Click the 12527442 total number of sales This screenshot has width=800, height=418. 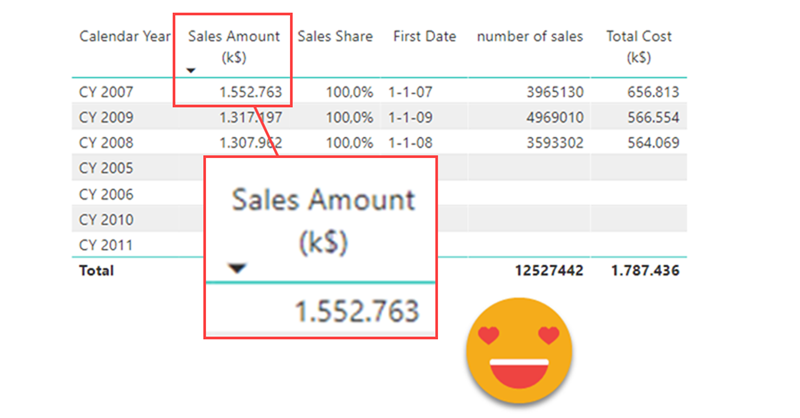(549, 271)
